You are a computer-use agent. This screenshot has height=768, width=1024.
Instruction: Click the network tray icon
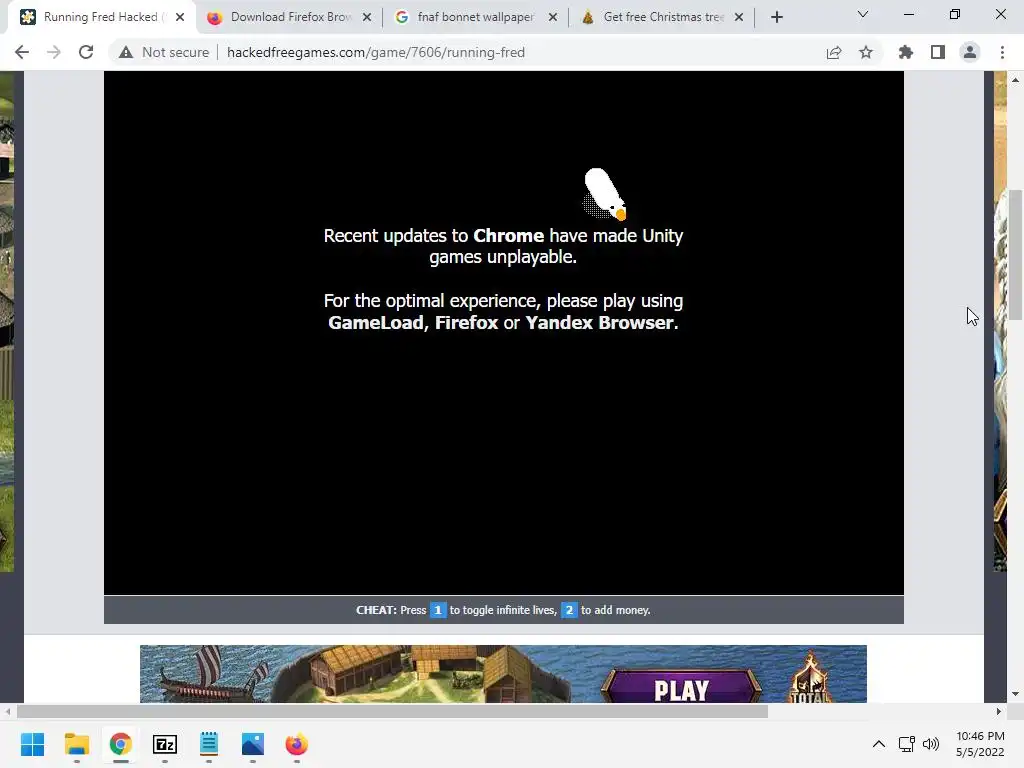coord(906,744)
